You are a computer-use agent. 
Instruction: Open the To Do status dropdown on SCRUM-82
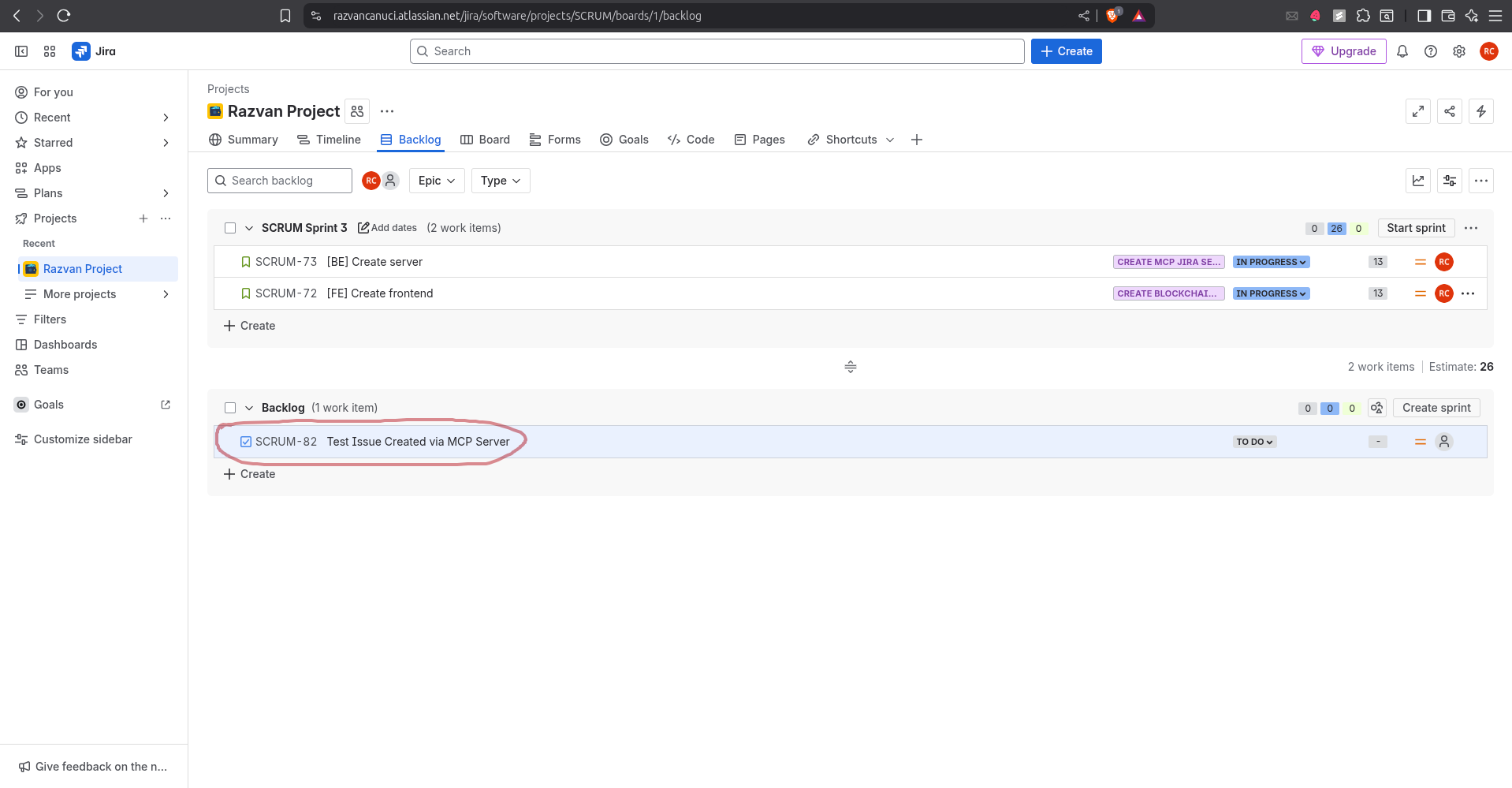1253,441
